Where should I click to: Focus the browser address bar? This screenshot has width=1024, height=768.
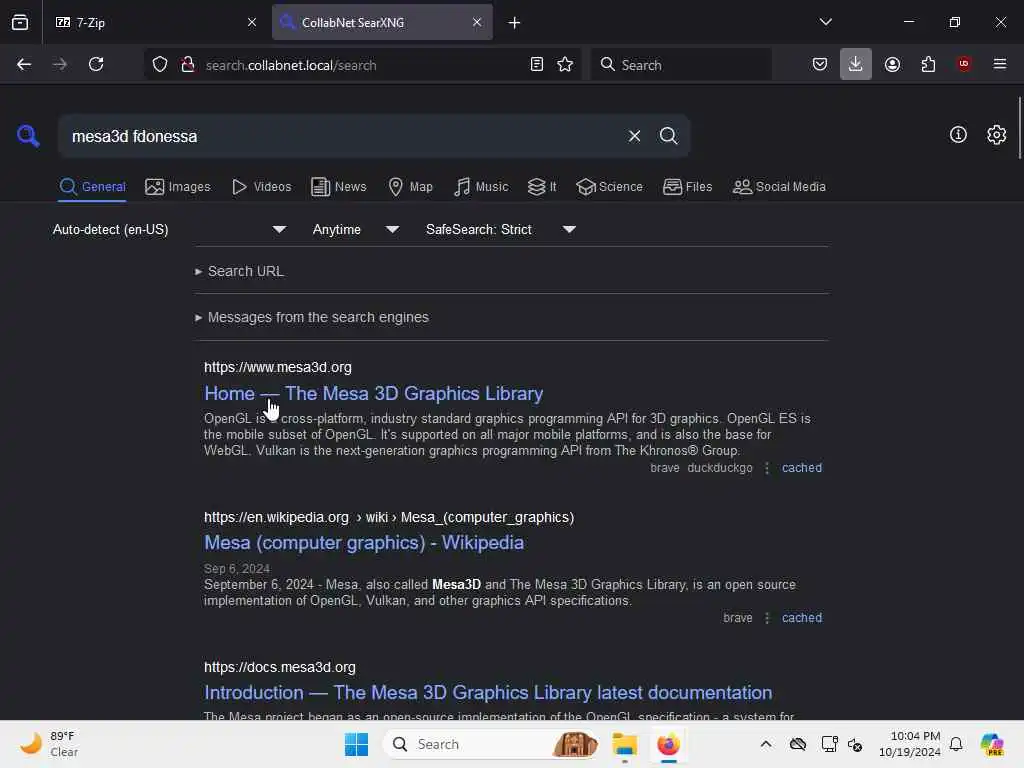tap(362, 65)
